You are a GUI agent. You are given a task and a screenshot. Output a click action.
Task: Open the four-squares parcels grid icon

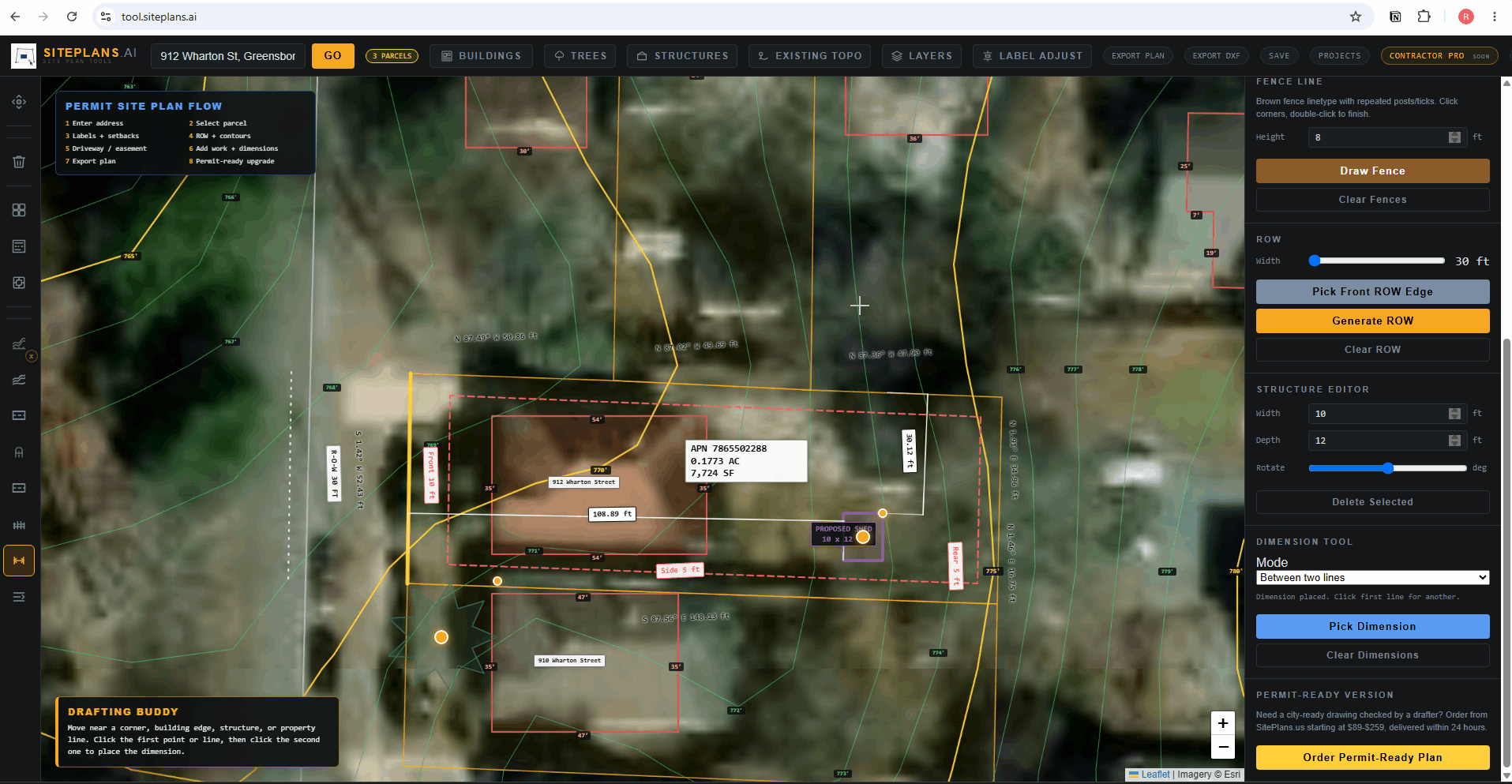(19, 210)
